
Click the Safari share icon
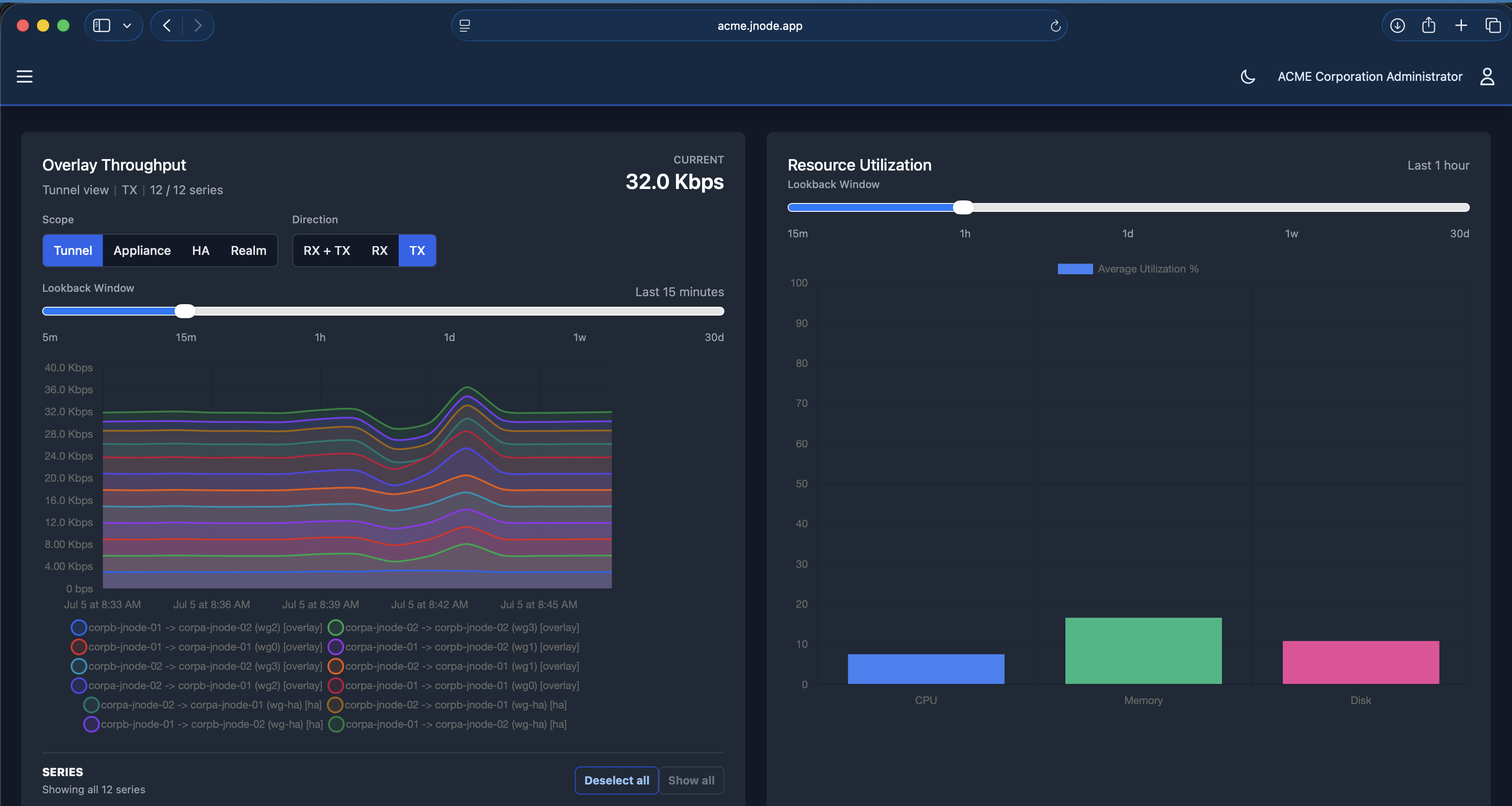(x=1428, y=25)
